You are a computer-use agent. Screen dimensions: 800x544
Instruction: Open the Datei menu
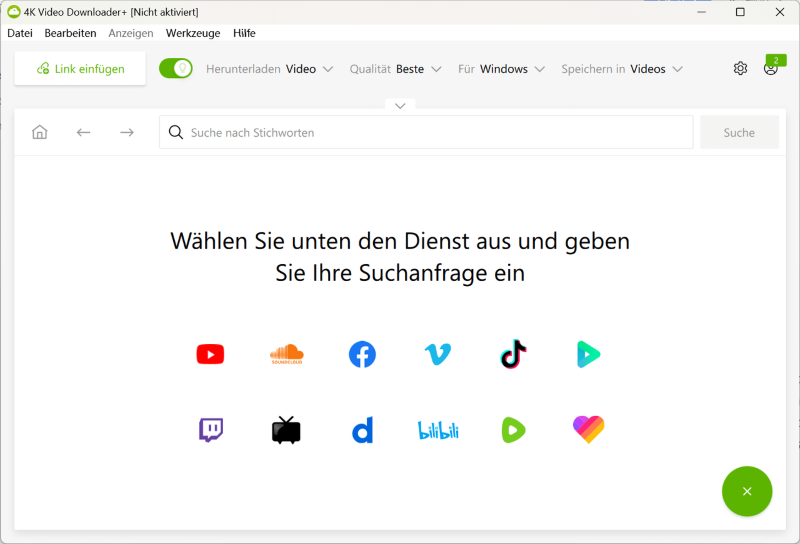(x=20, y=33)
